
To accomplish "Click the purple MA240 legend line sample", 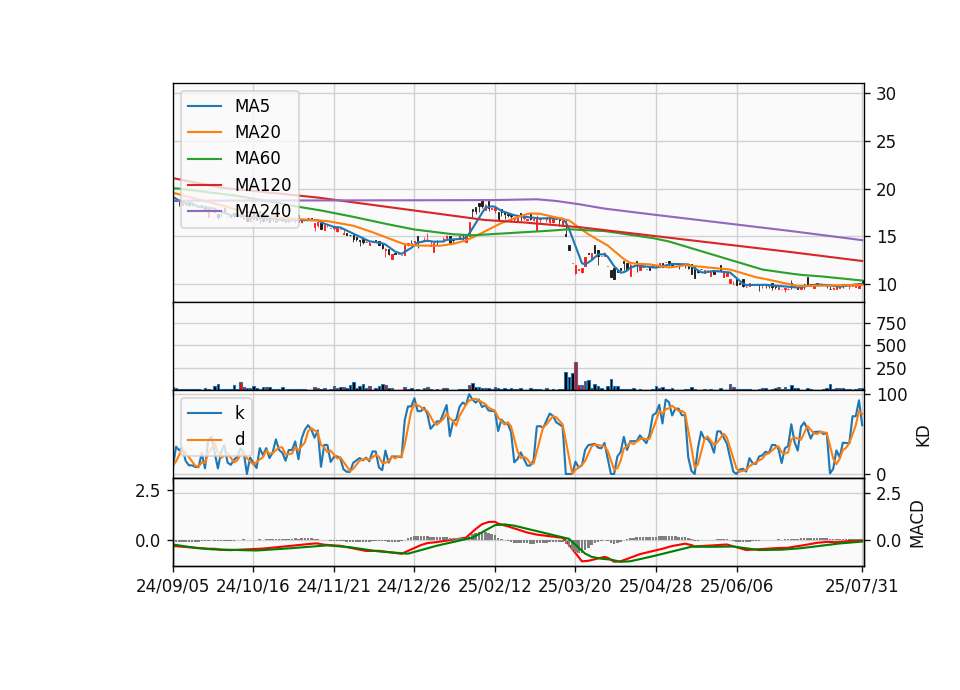I will 204,211.
